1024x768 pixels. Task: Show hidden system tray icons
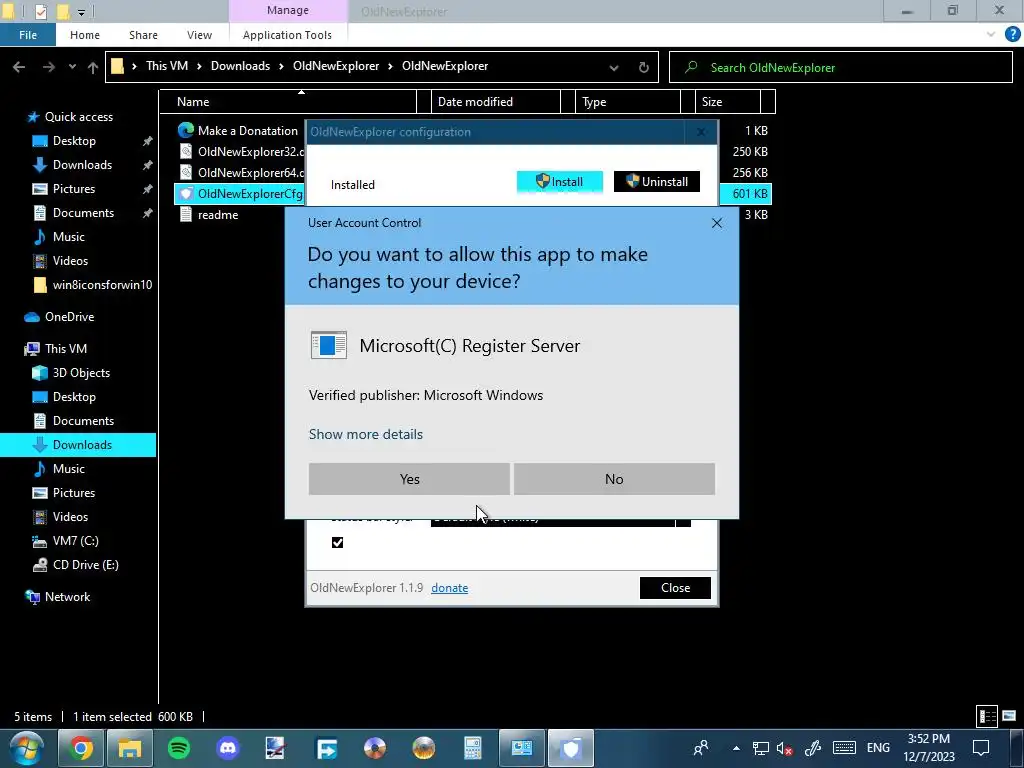(736, 748)
